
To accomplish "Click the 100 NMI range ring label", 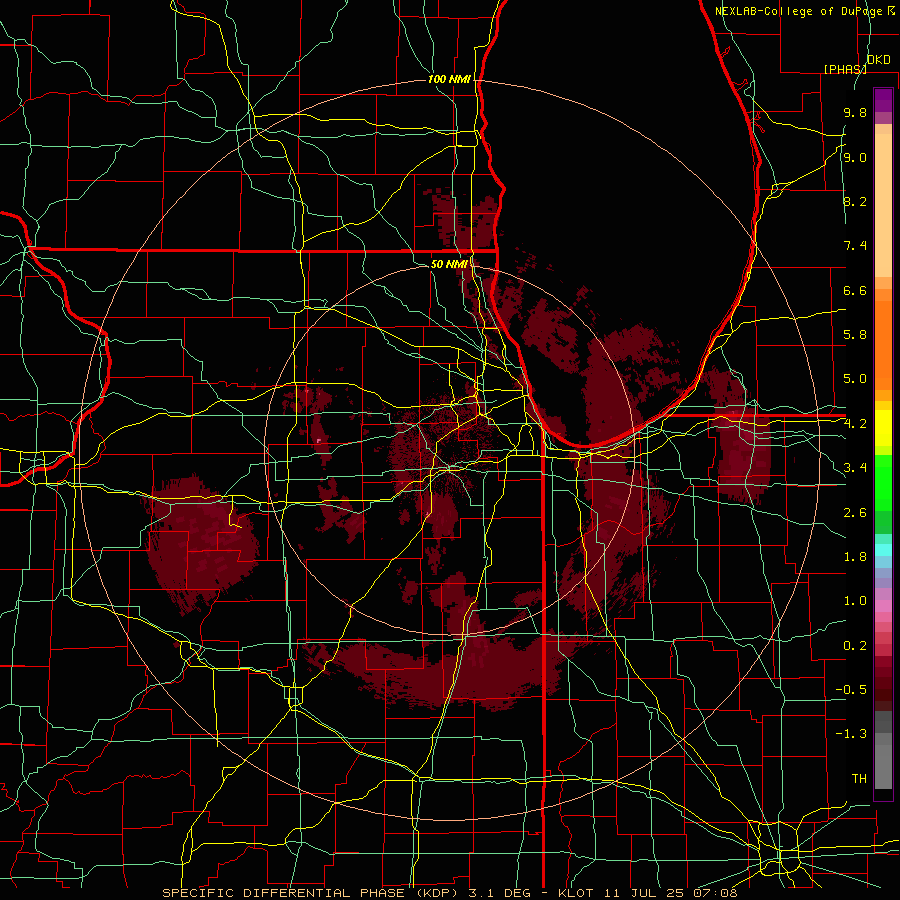I will [x=449, y=79].
